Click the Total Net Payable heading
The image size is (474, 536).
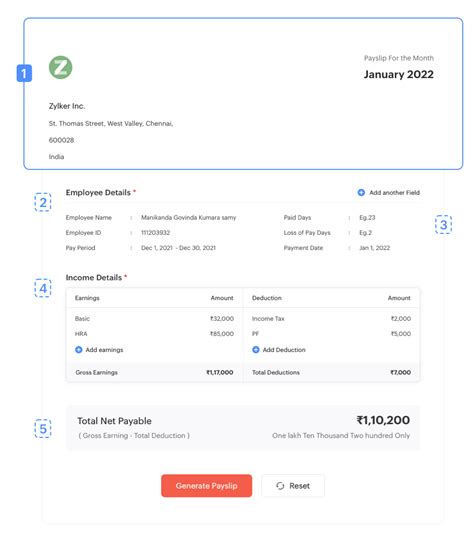point(114,421)
